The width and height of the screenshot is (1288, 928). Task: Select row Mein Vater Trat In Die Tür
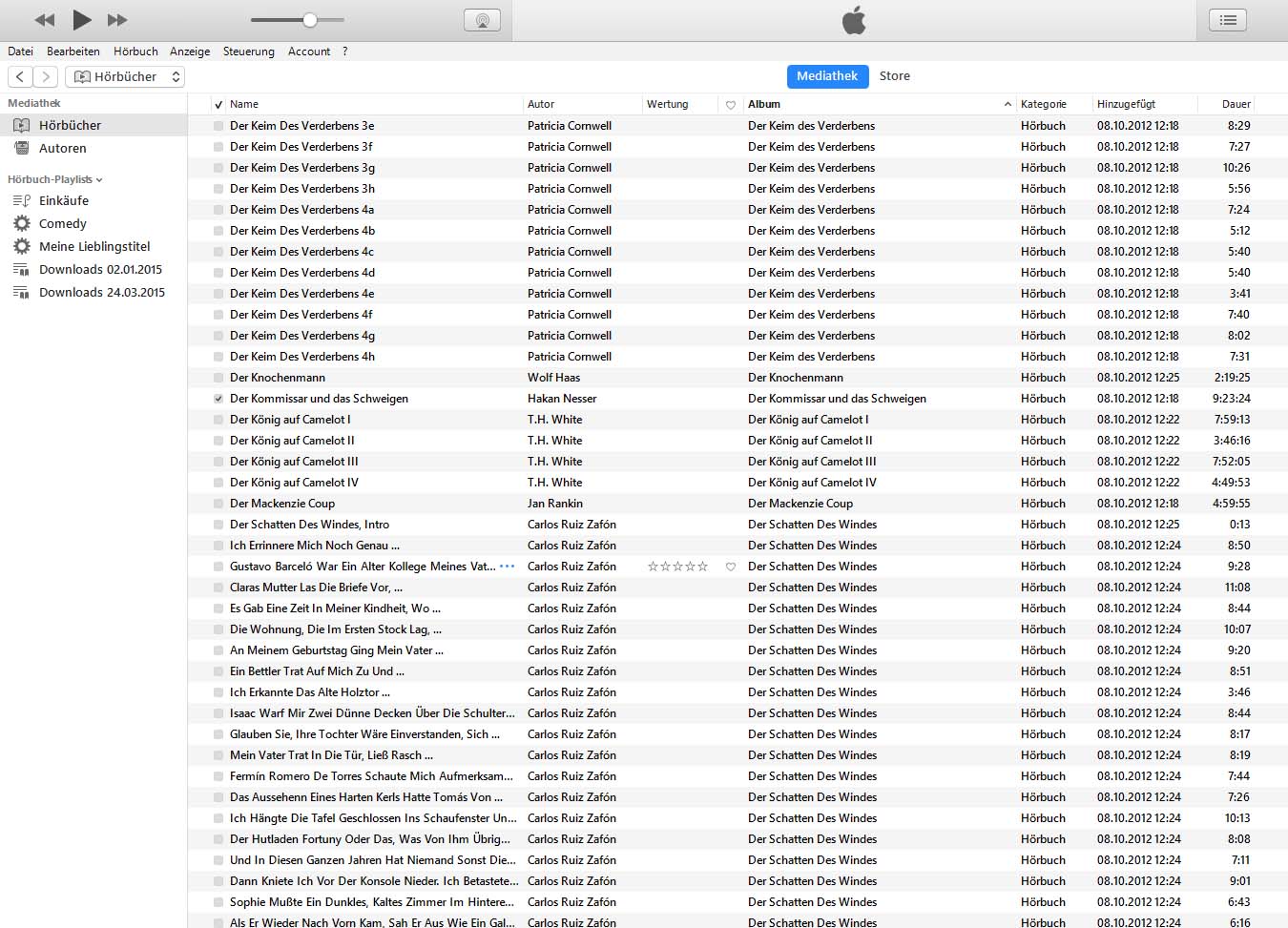(x=737, y=755)
